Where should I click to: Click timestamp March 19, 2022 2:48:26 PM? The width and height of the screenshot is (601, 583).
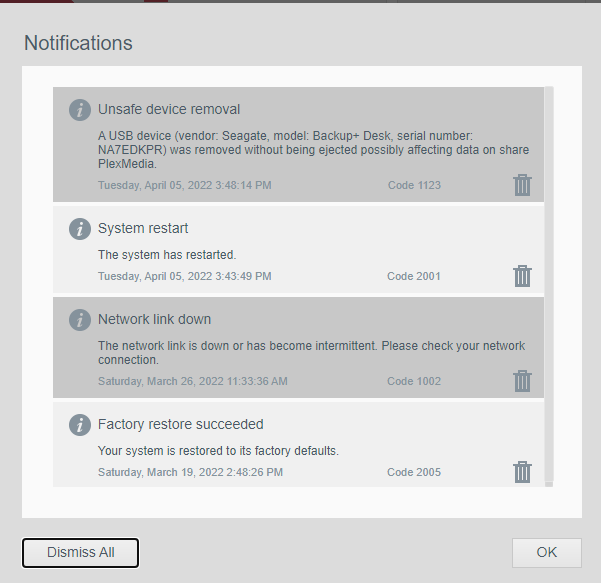190,472
